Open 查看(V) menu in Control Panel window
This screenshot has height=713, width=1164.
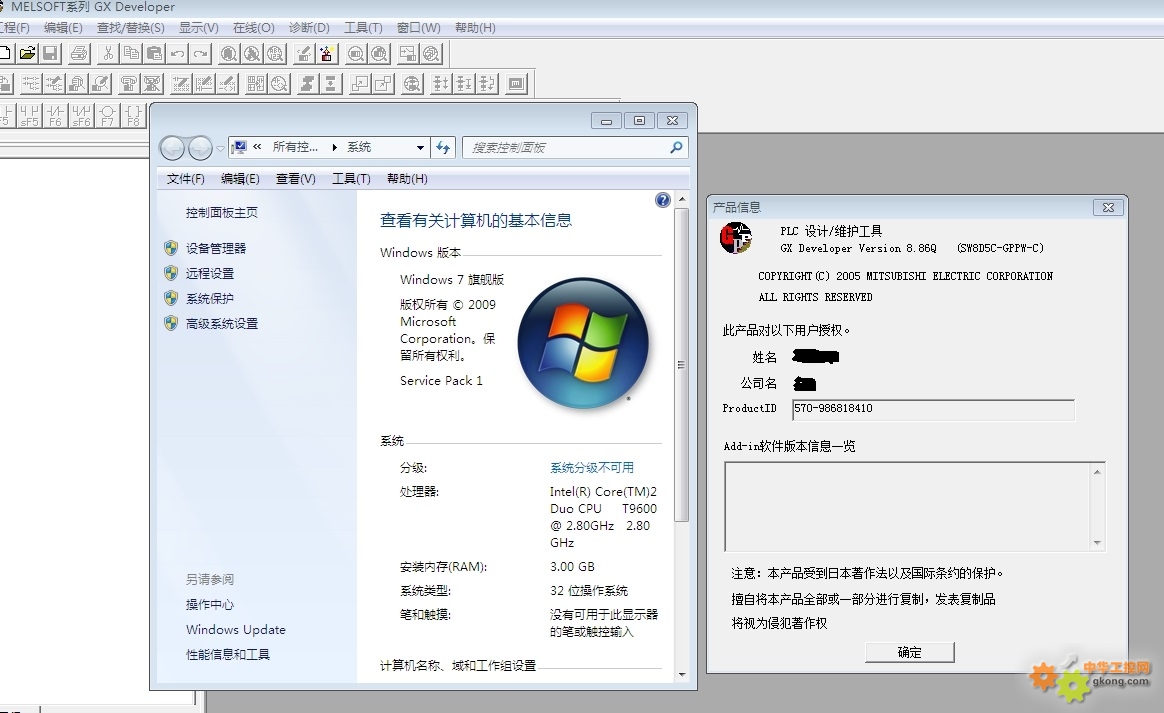pyautogui.click(x=295, y=179)
